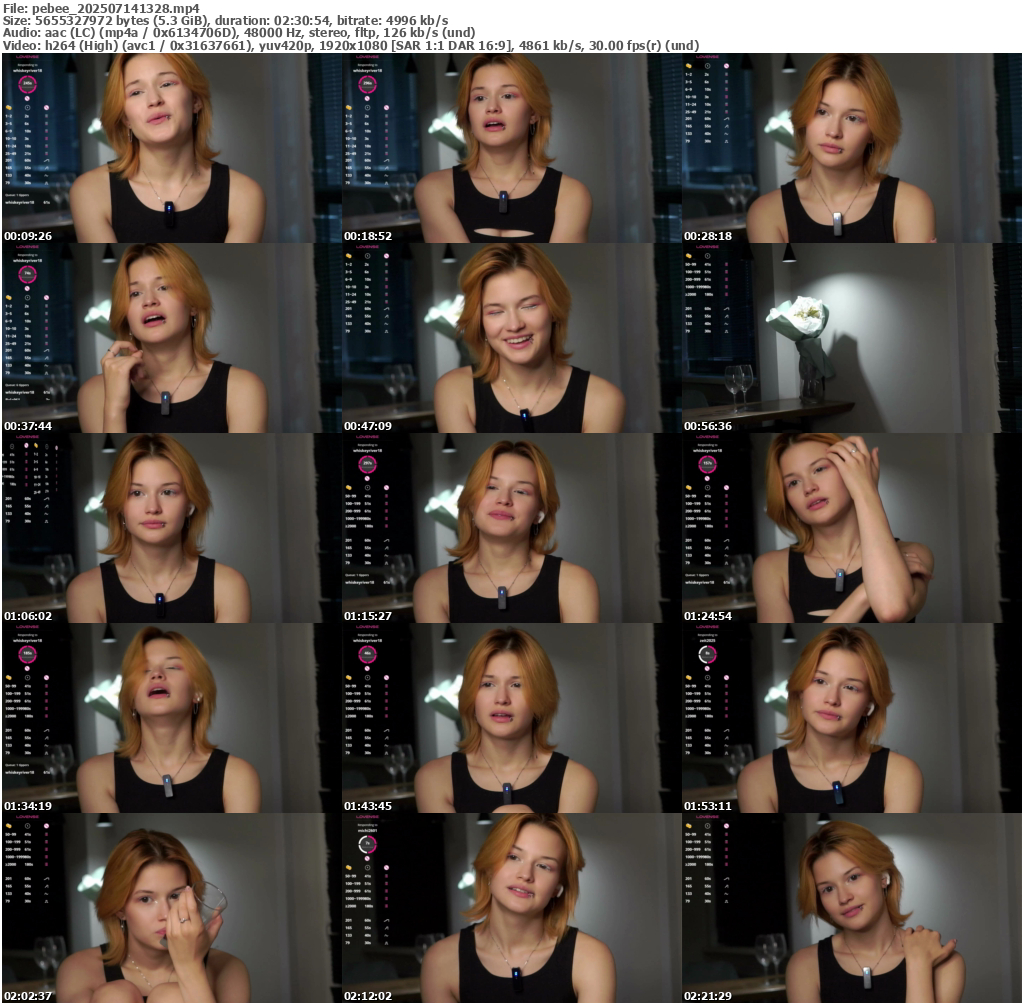Viewport: 1024px width, 1003px height.
Task: Click the thumbnail frame at 00:09:26
Action: click(170, 148)
